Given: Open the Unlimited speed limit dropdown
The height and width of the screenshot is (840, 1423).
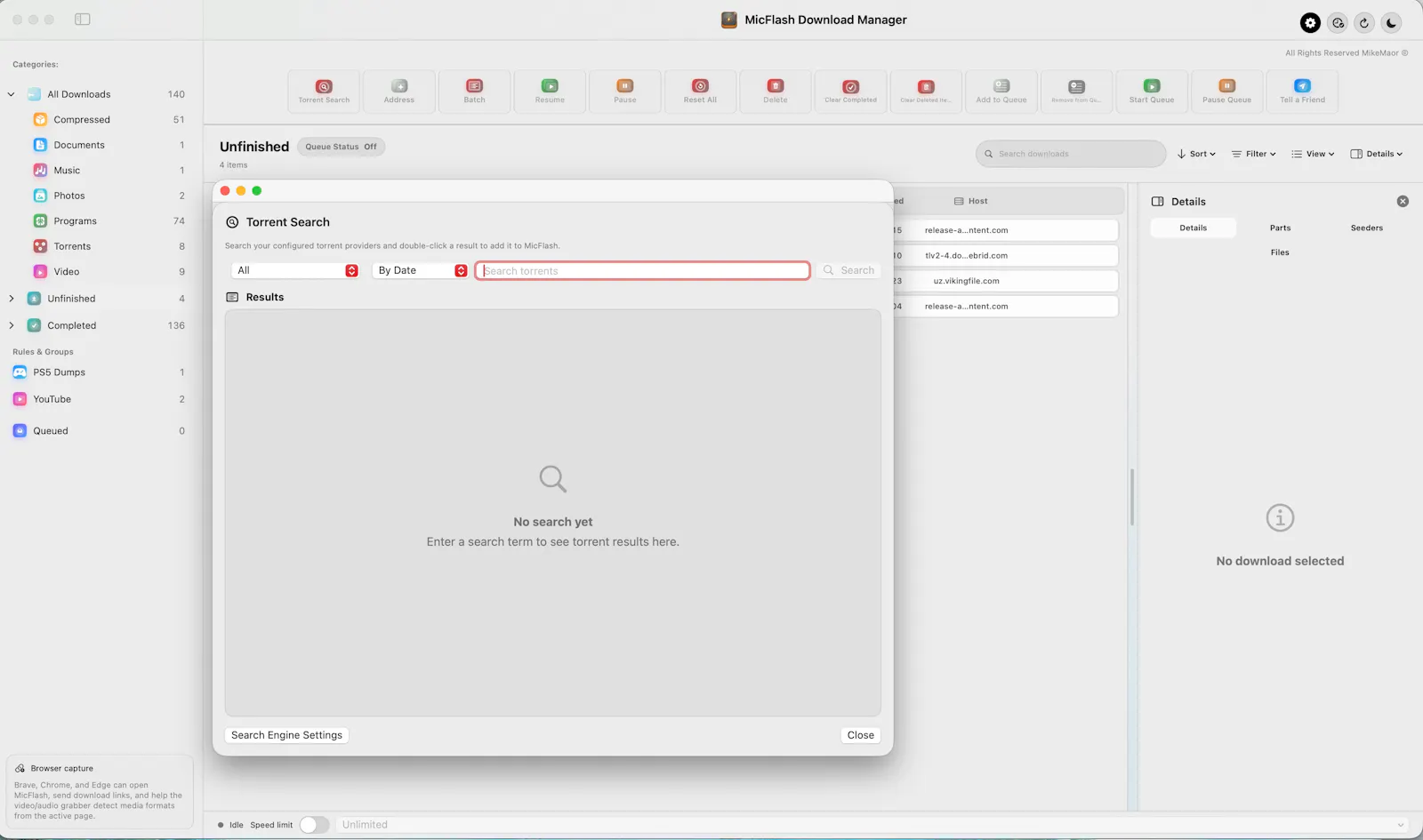Looking at the screenshot, I should pos(872,825).
